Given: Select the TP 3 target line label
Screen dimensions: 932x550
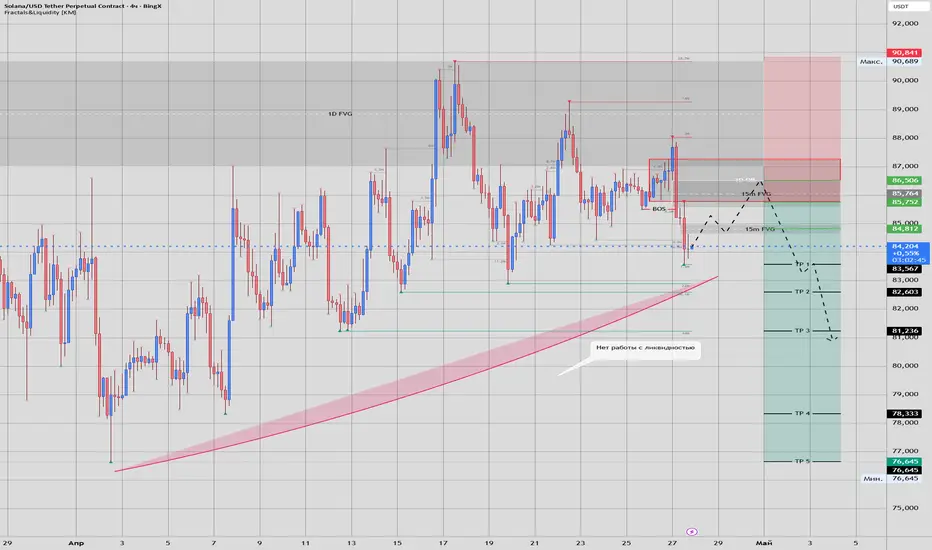Looking at the screenshot, I should (x=802, y=331).
